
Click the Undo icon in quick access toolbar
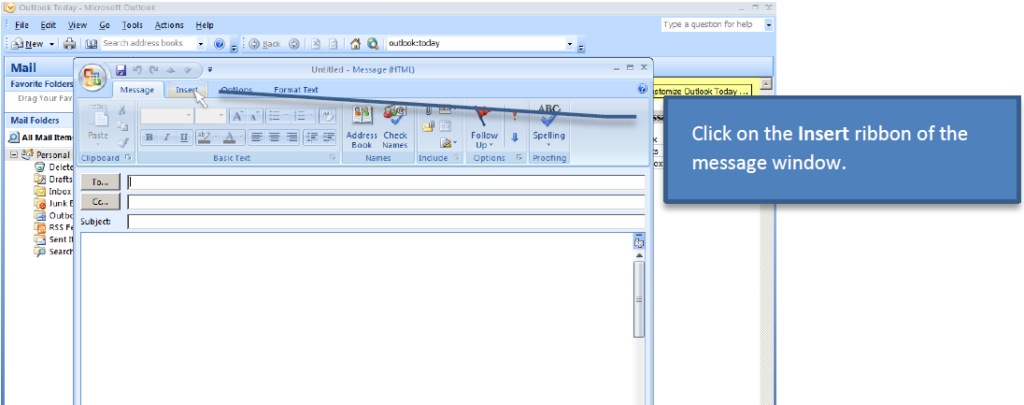pyautogui.click(x=137, y=69)
